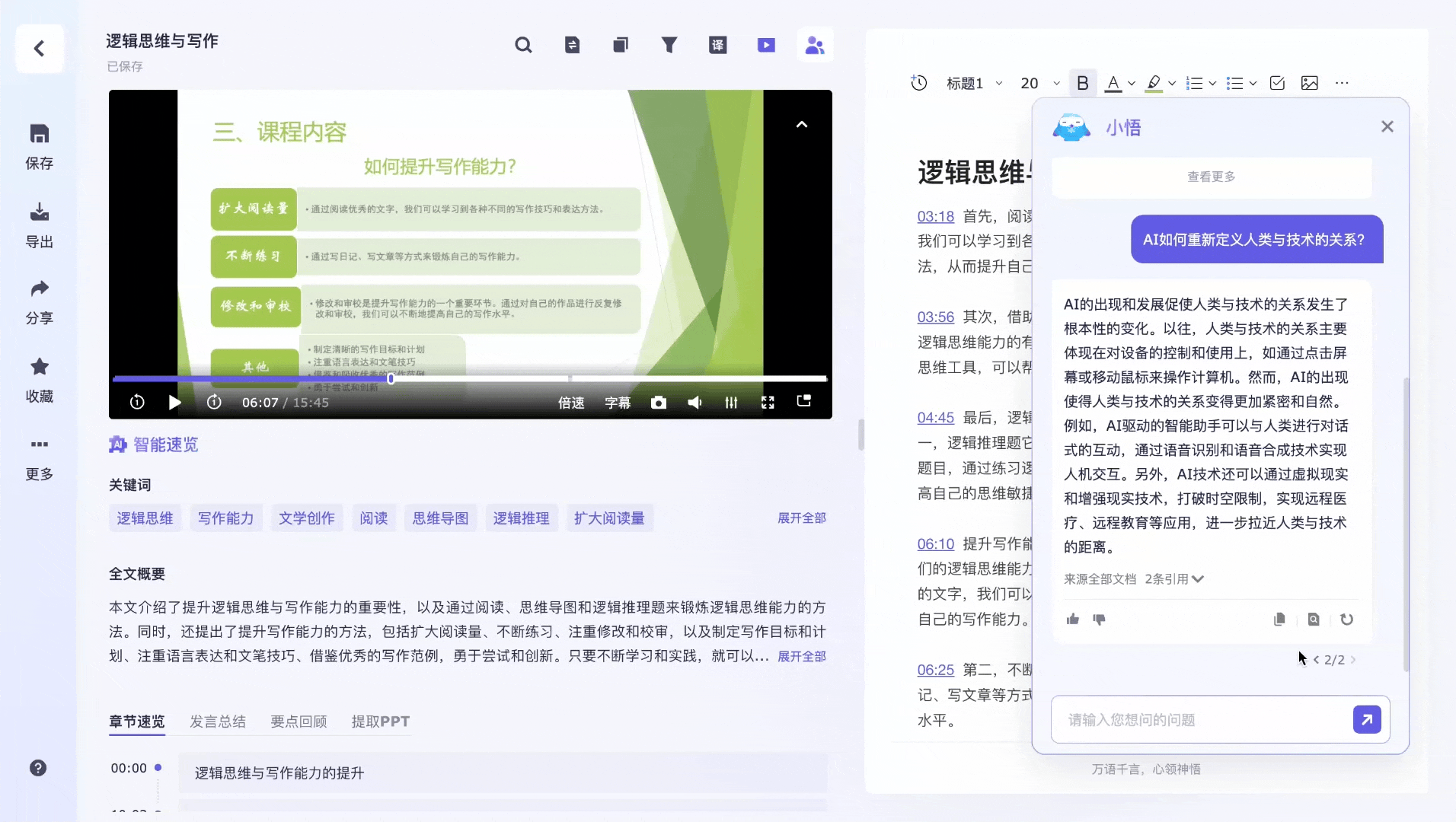Open more toolbar options ellipsis
This screenshot has width=1456, height=822.
click(x=1342, y=83)
